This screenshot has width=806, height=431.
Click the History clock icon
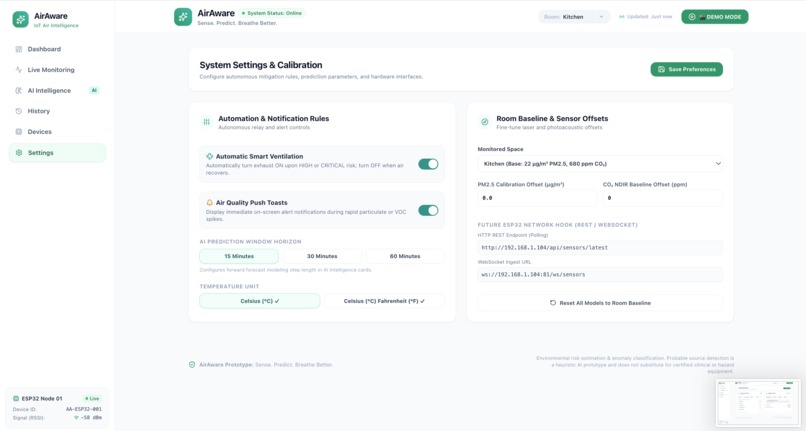click(19, 111)
